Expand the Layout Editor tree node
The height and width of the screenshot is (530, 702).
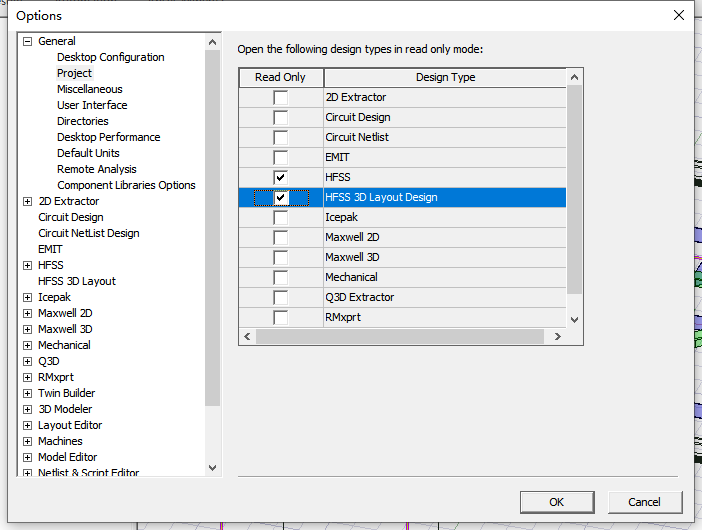tap(28, 425)
